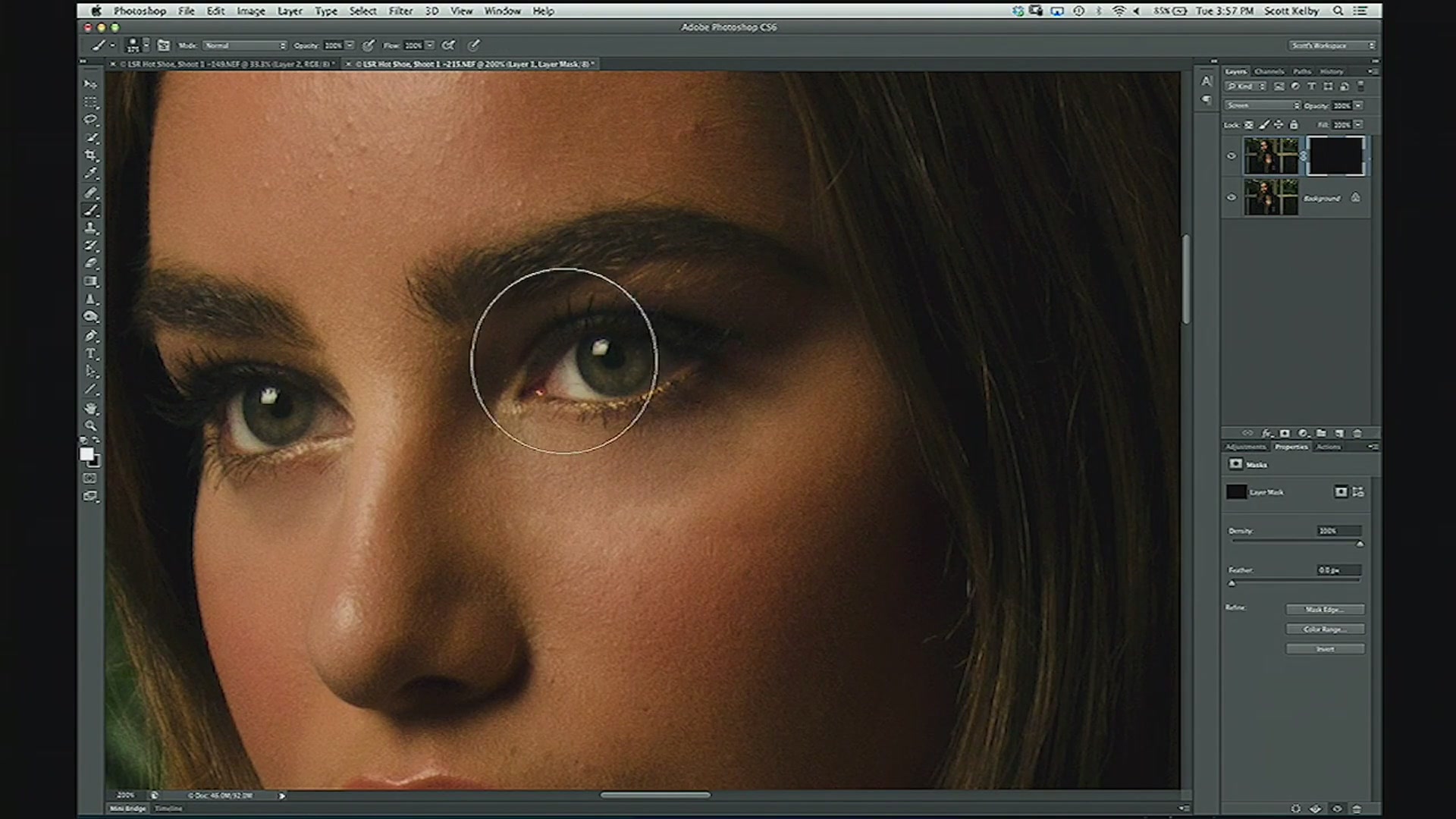
Task: Toggle lock image pixels brush icon
Action: point(1264,124)
